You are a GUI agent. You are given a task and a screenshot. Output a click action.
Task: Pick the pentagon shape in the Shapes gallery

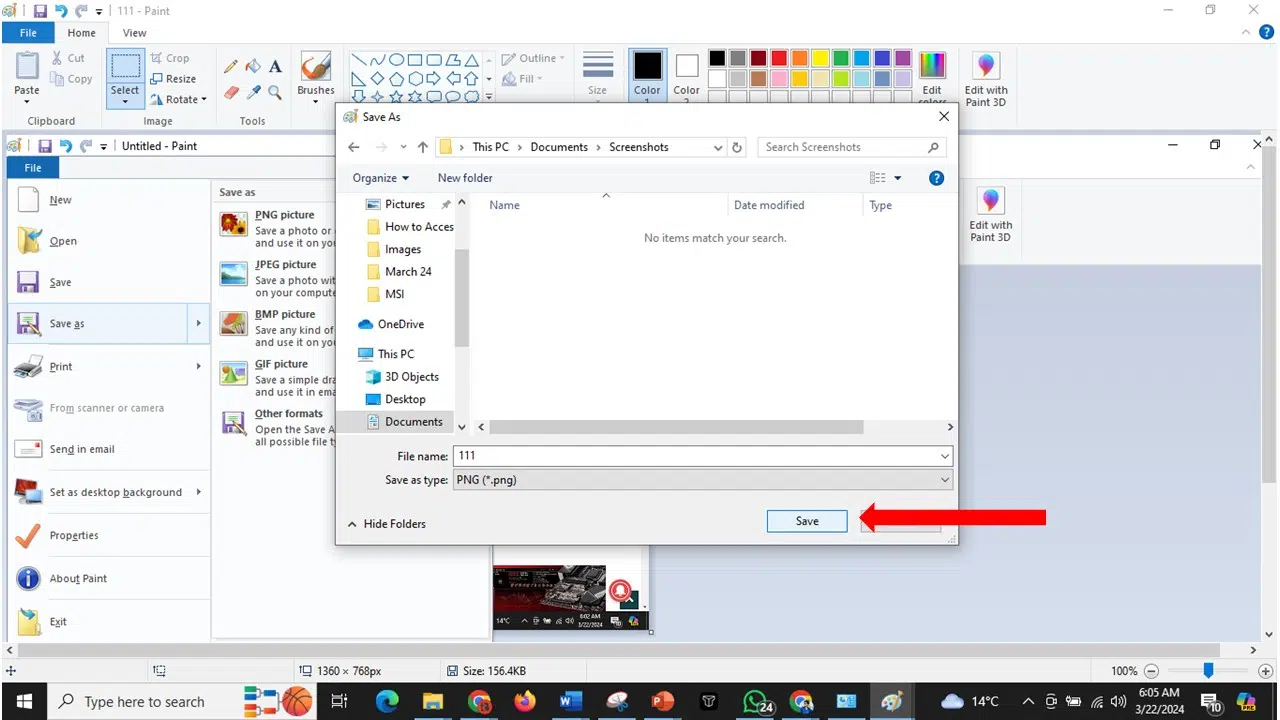click(396, 78)
